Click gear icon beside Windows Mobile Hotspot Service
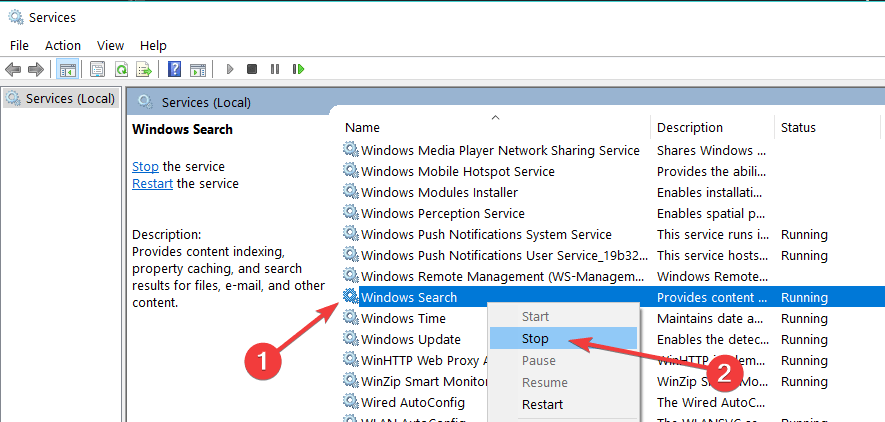Viewport: 885px width, 422px height. point(351,170)
